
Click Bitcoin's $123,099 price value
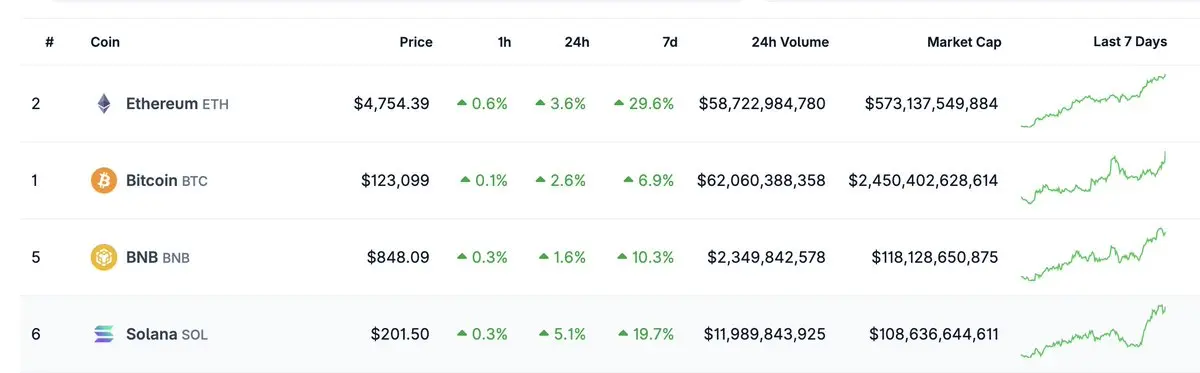[395, 181]
